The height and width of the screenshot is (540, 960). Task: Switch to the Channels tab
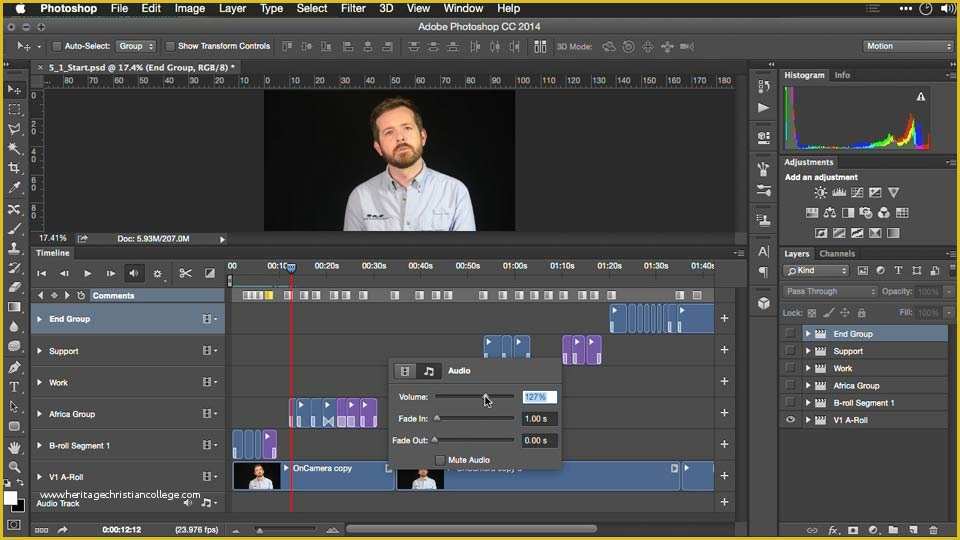point(838,253)
